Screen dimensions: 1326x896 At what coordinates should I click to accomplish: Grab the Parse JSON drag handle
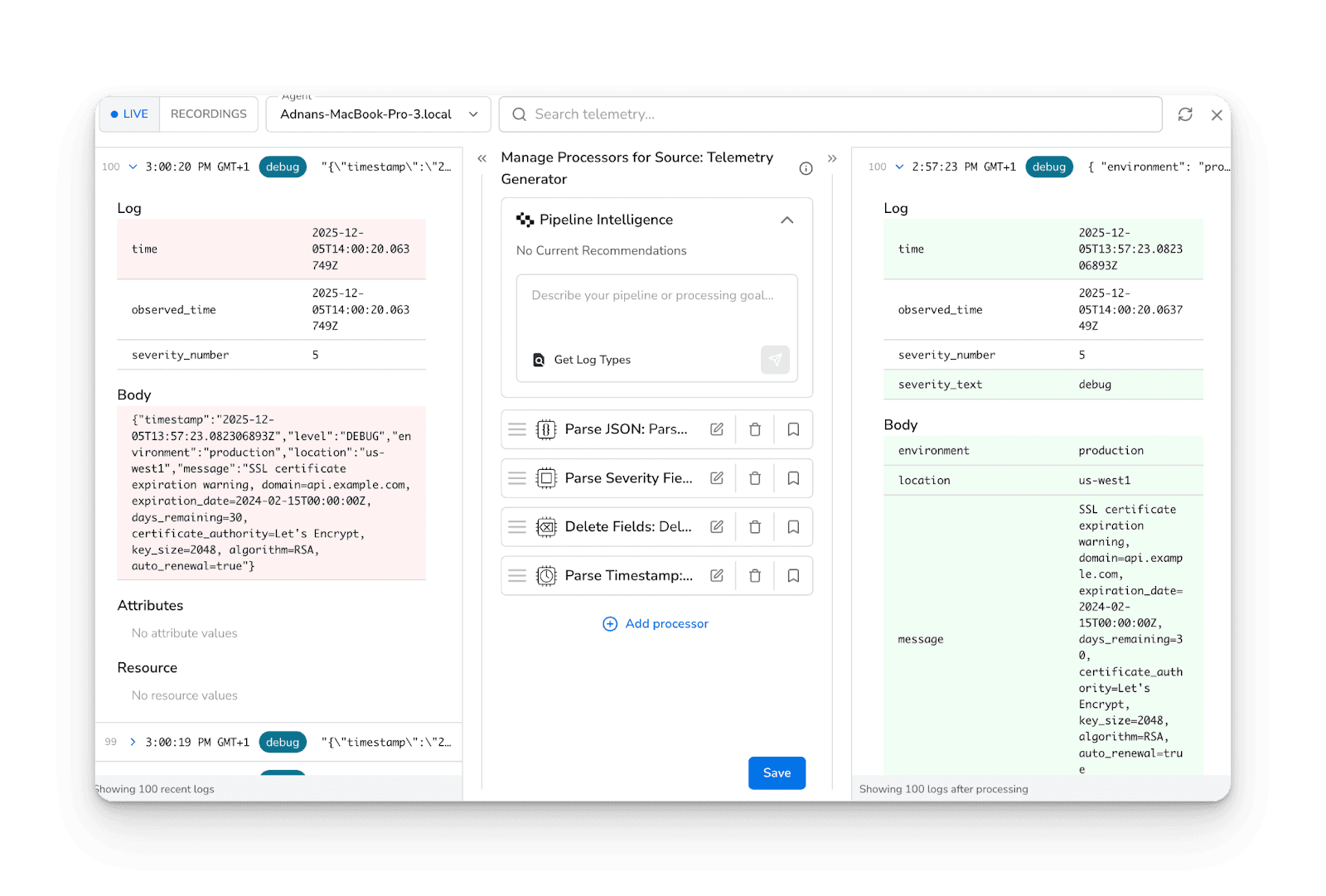point(517,429)
